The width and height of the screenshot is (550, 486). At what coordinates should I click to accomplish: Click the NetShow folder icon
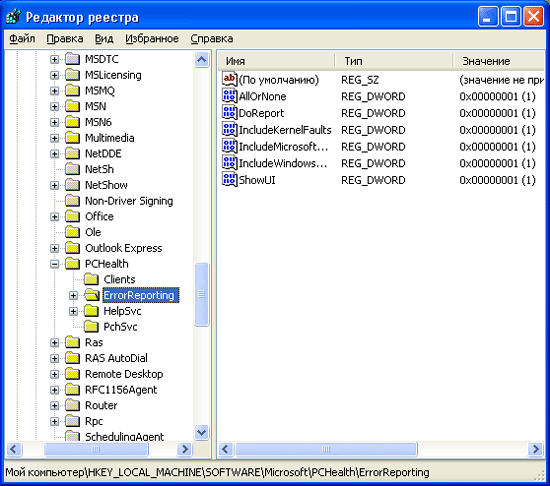[73, 185]
